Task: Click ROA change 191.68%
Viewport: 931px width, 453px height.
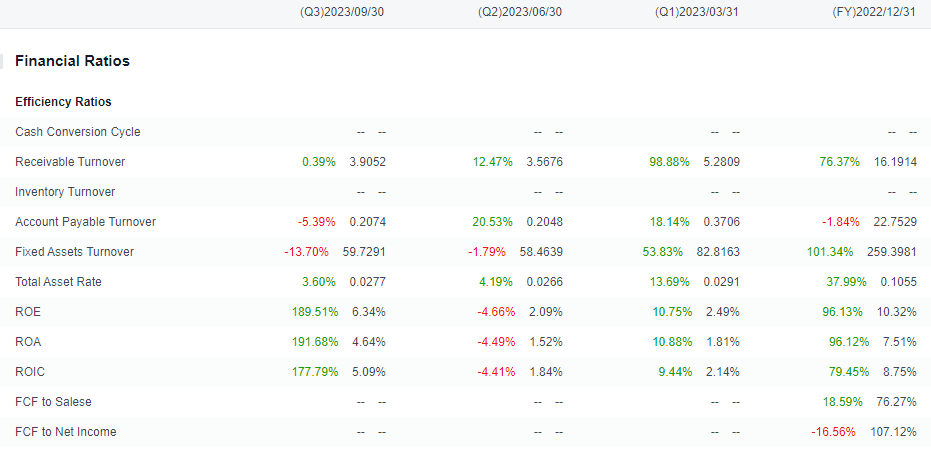Action: pyautogui.click(x=315, y=342)
